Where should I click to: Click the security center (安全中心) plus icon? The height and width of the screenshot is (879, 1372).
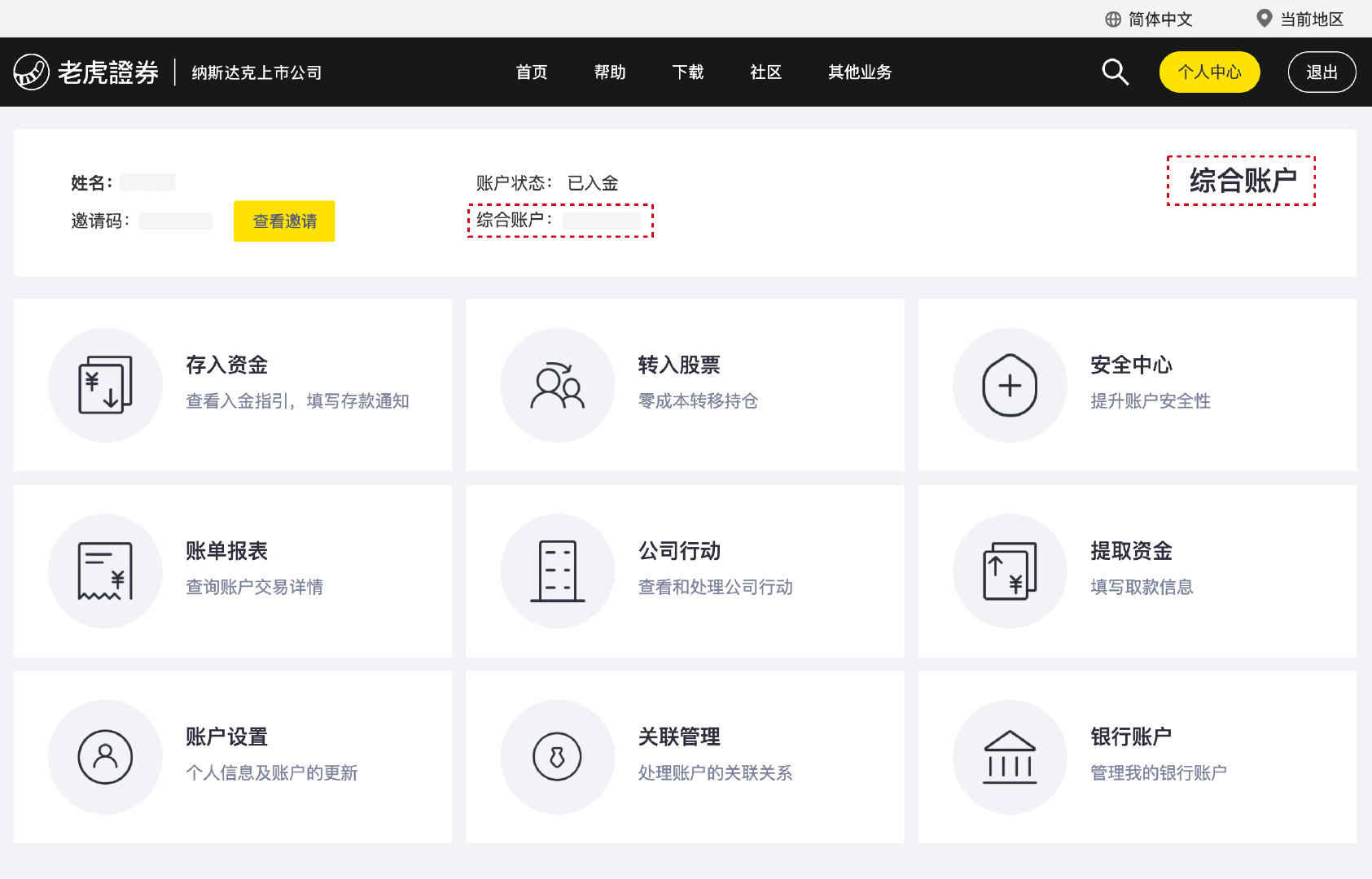pyautogui.click(x=1010, y=385)
